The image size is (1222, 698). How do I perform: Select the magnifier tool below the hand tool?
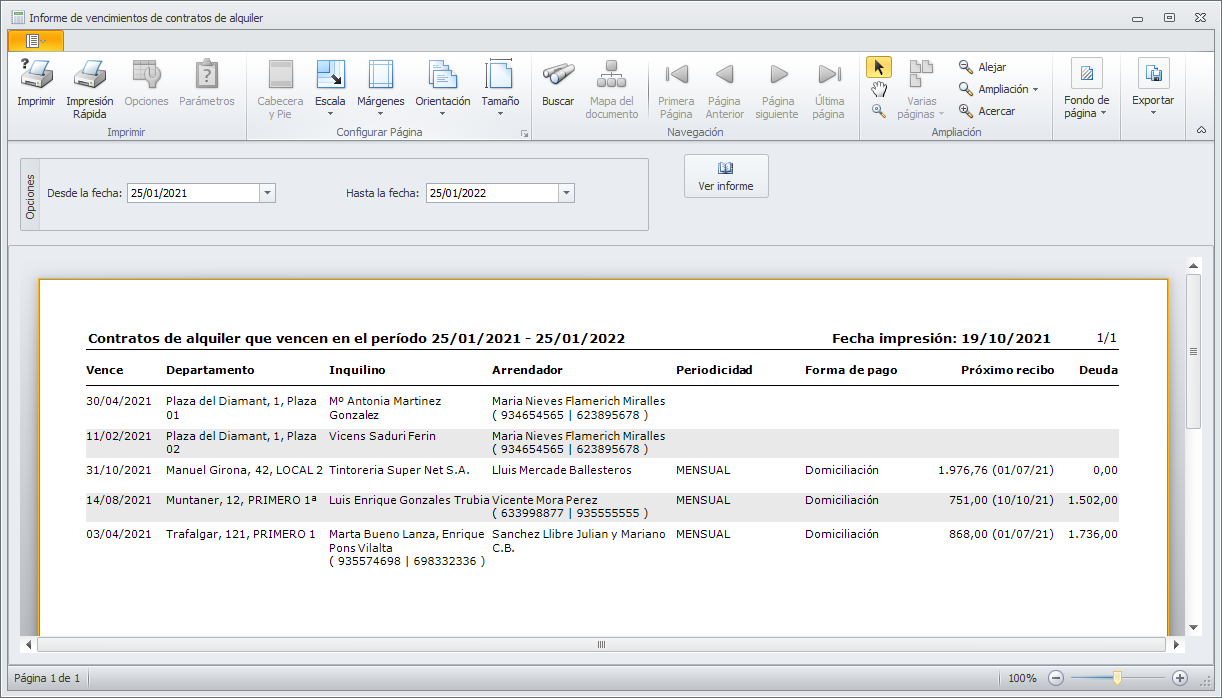pyautogui.click(x=878, y=111)
